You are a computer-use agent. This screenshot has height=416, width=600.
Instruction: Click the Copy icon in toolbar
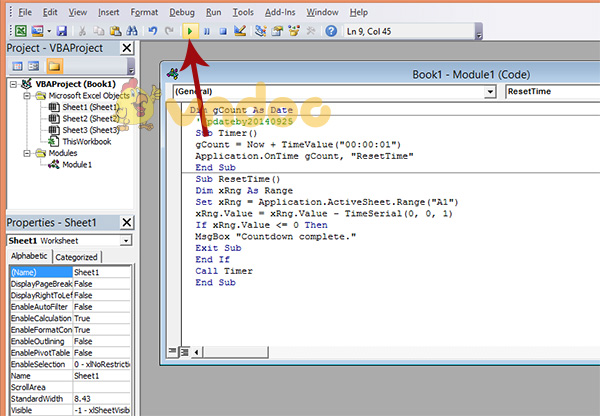99,31
